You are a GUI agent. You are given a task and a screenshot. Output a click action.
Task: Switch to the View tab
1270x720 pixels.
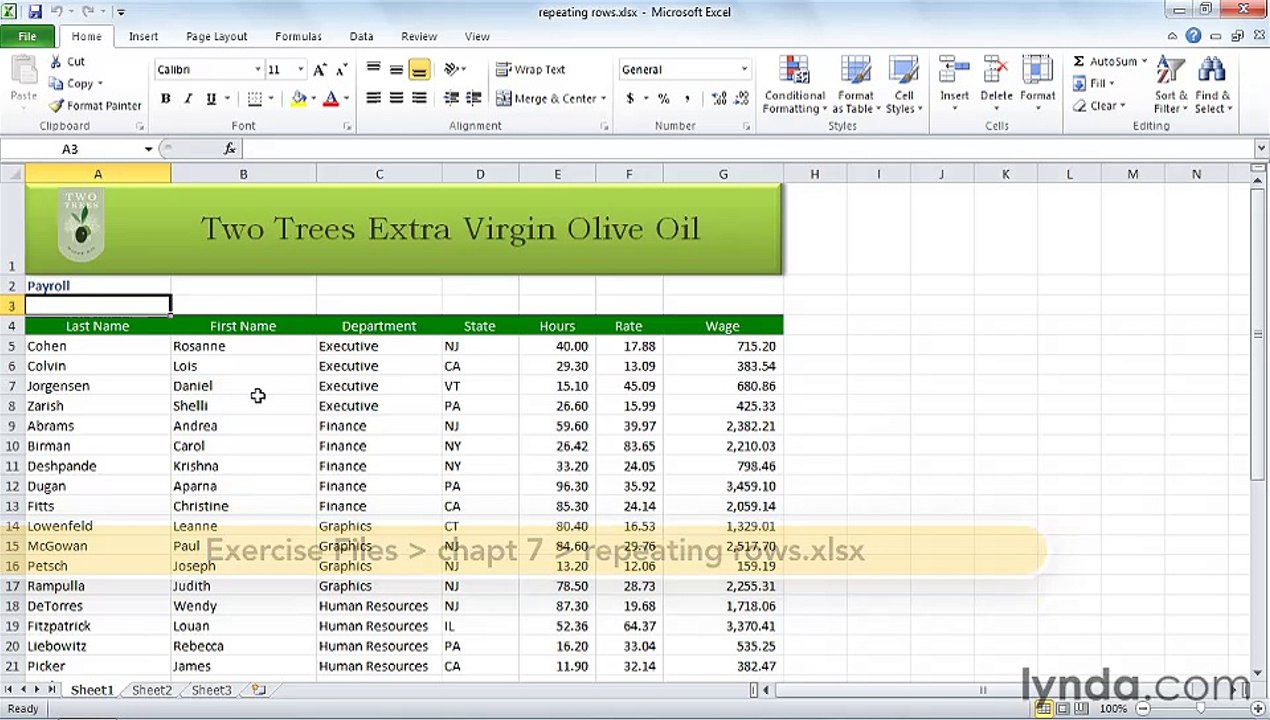(477, 36)
